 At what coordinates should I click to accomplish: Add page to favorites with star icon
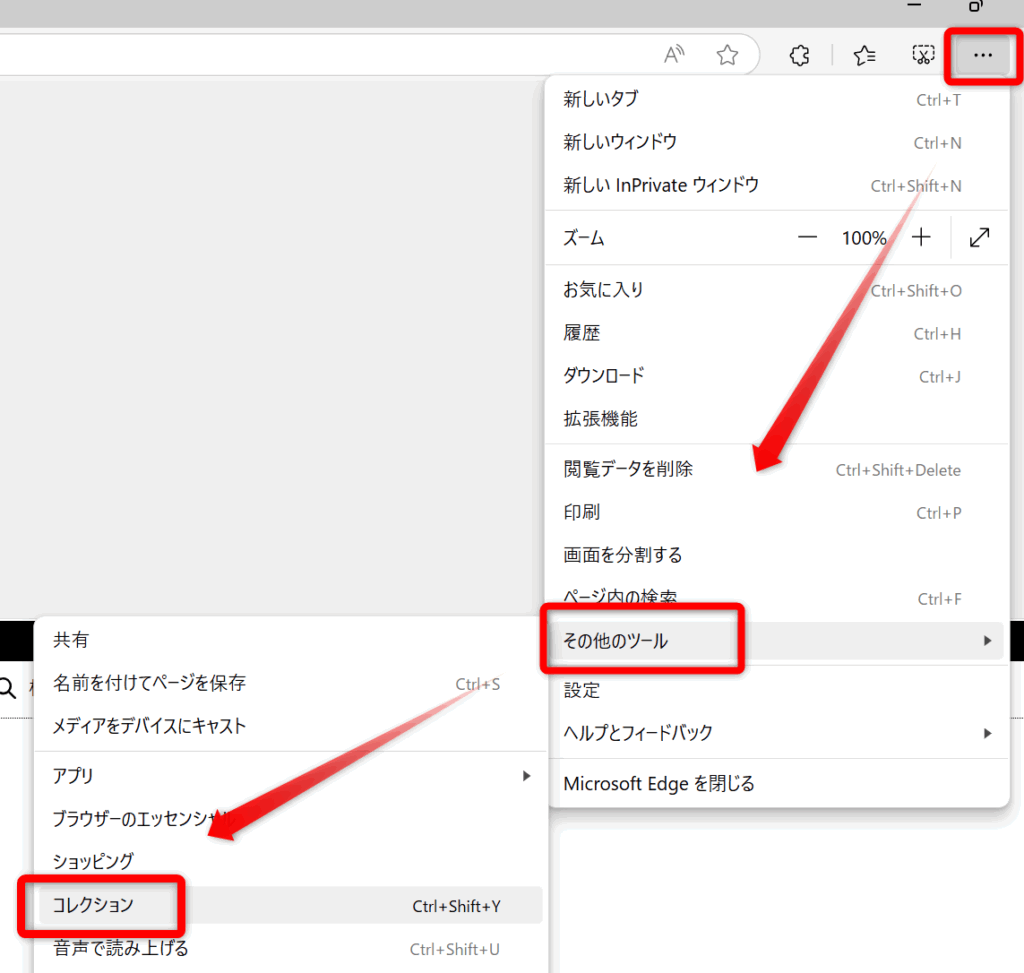[727, 55]
